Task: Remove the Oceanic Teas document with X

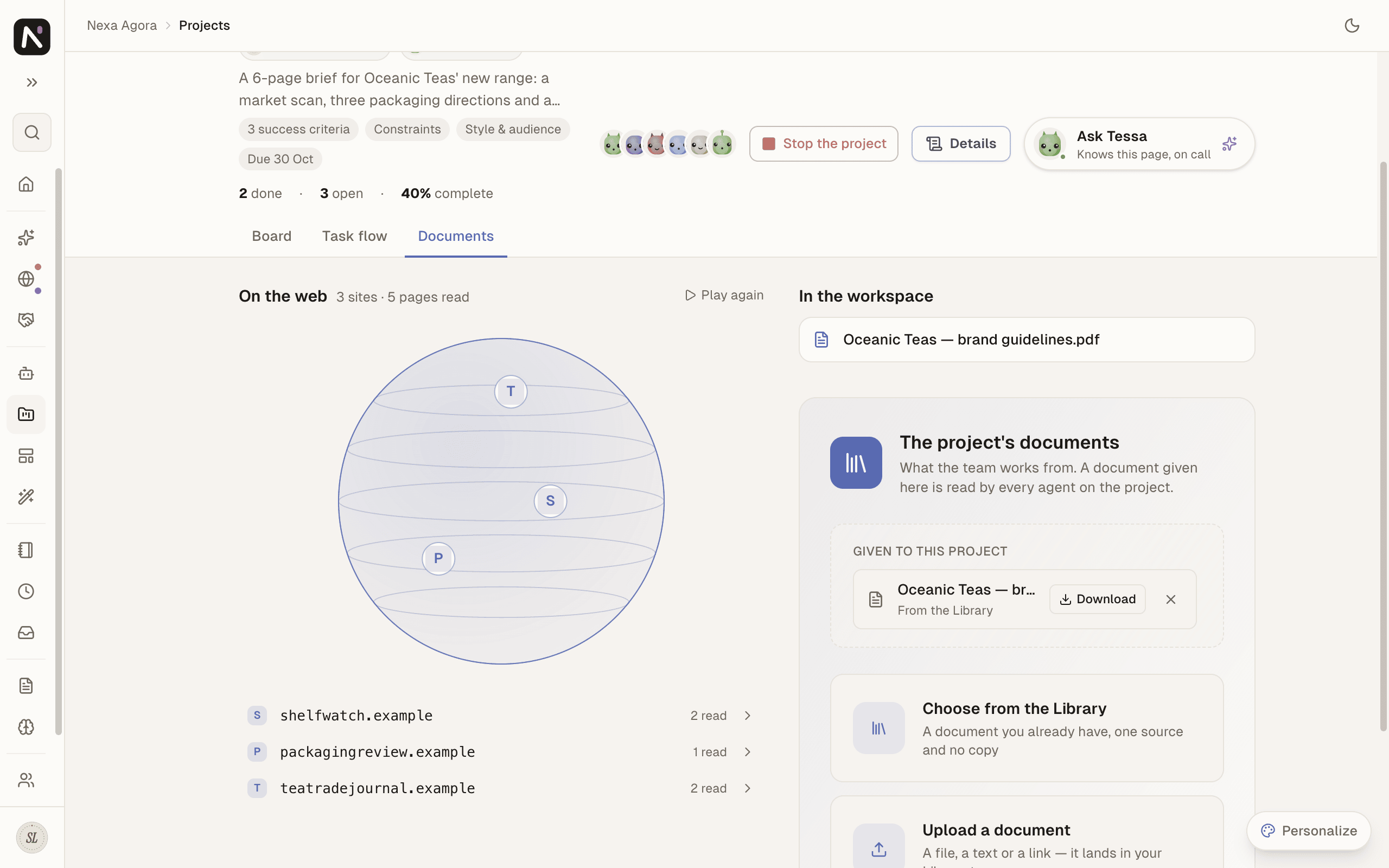Action: [1171, 599]
